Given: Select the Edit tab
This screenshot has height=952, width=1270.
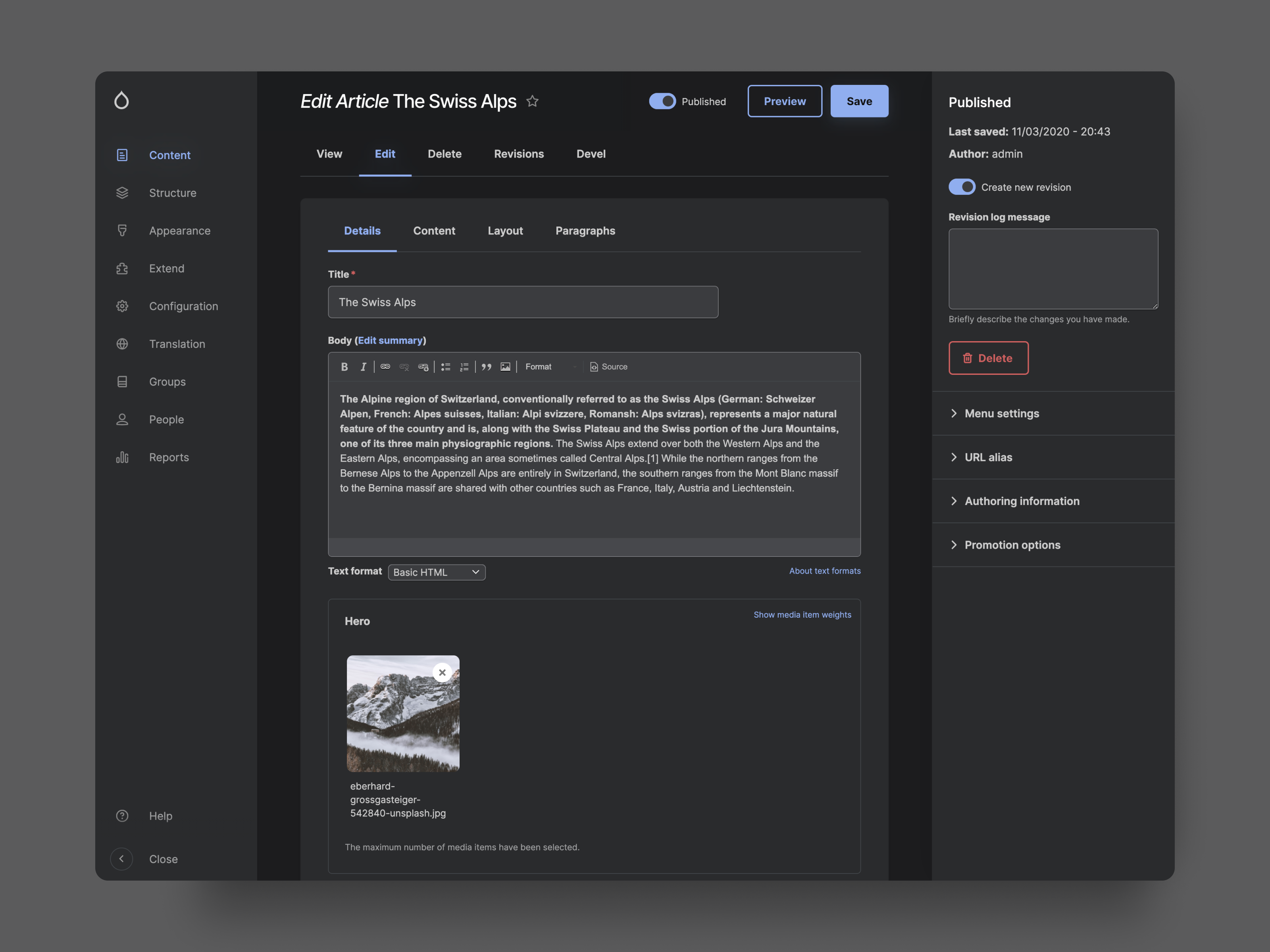Looking at the screenshot, I should pos(385,154).
